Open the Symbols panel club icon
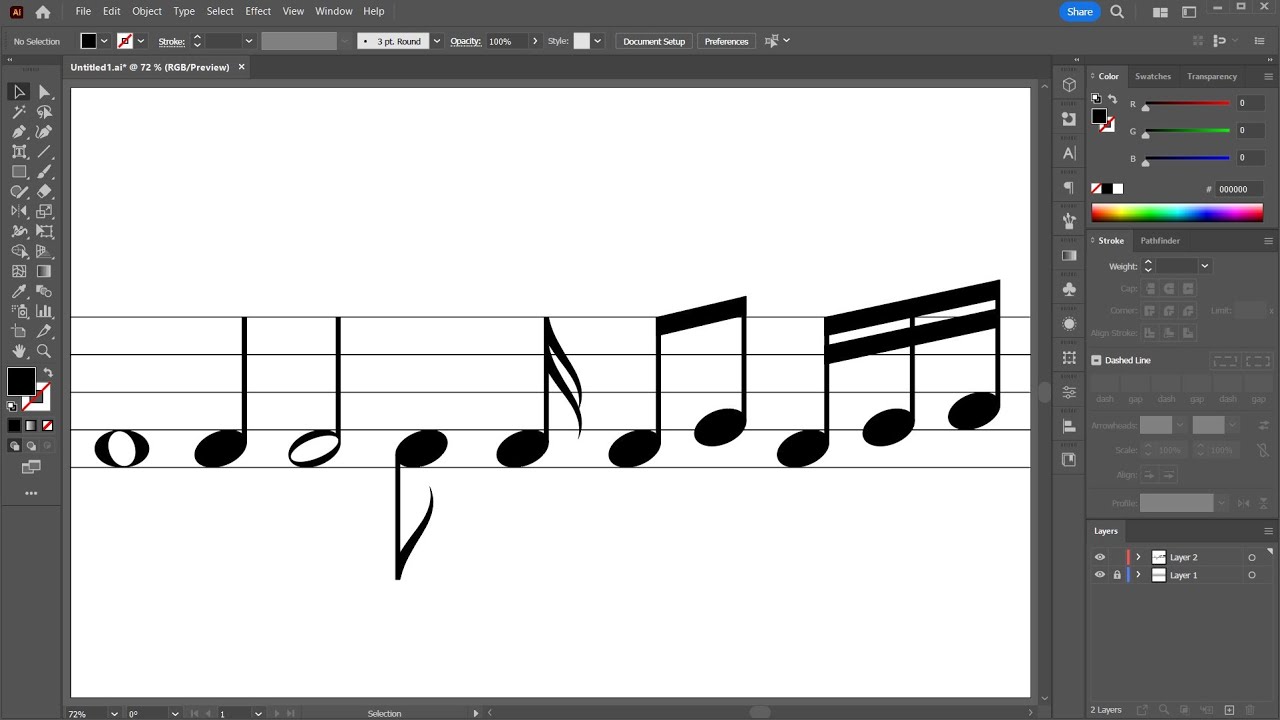The height and width of the screenshot is (720, 1280). coord(1069,289)
